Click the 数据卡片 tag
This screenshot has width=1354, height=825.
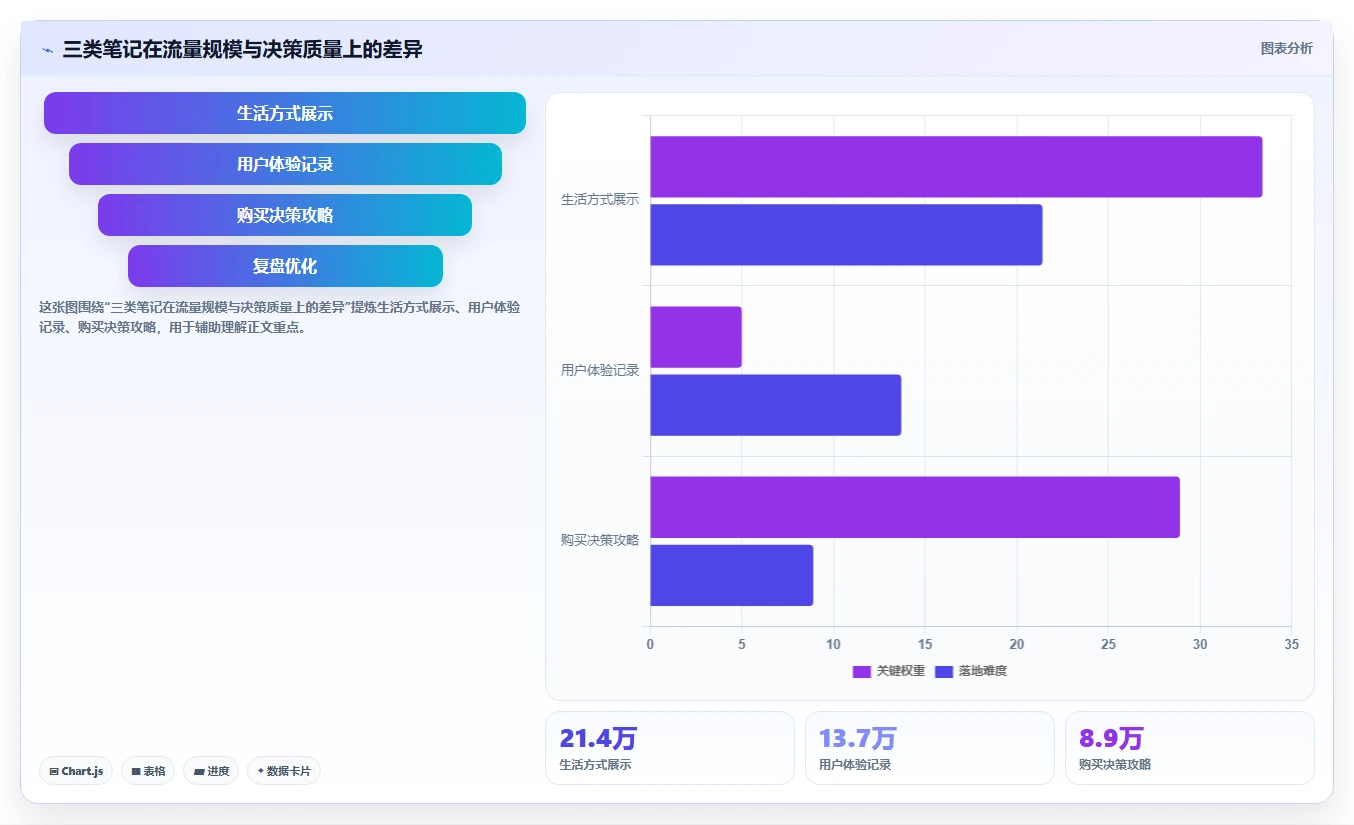click(x=284, y=771)
